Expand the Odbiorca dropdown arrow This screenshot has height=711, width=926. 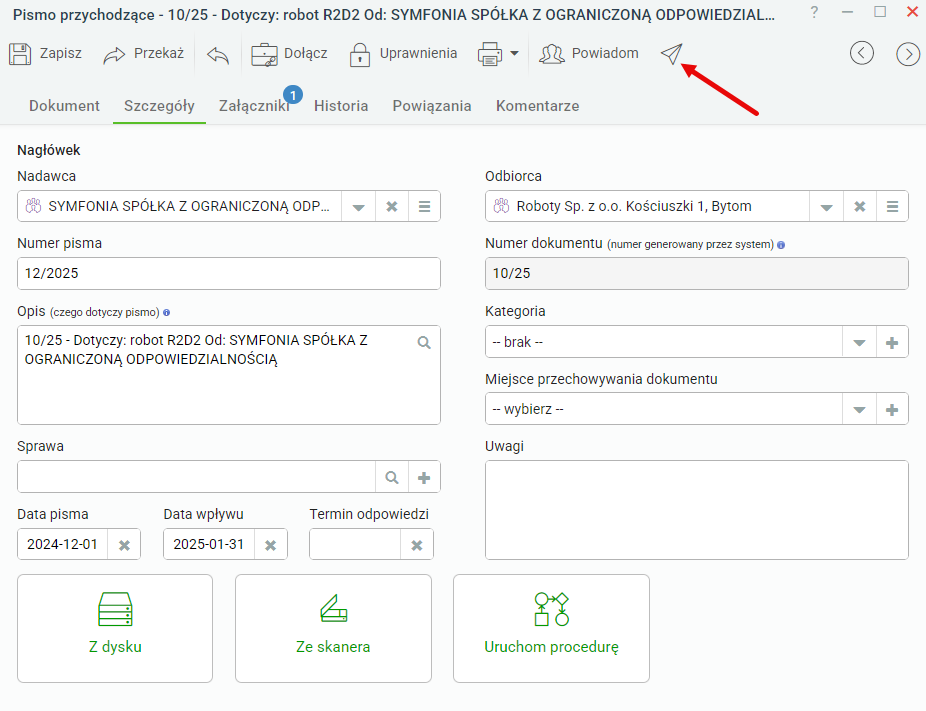click(827, 207)
